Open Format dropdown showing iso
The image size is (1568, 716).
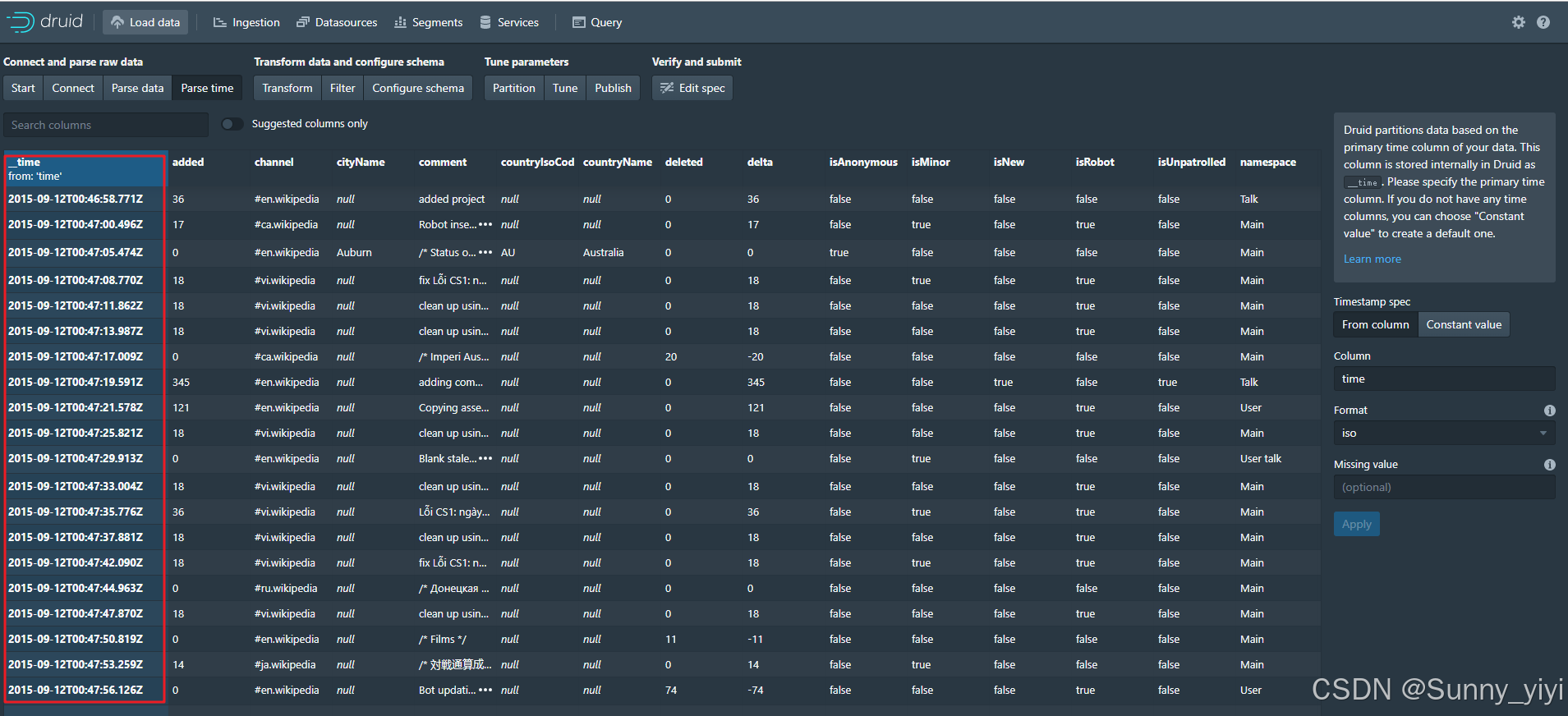coord(1444,434)
